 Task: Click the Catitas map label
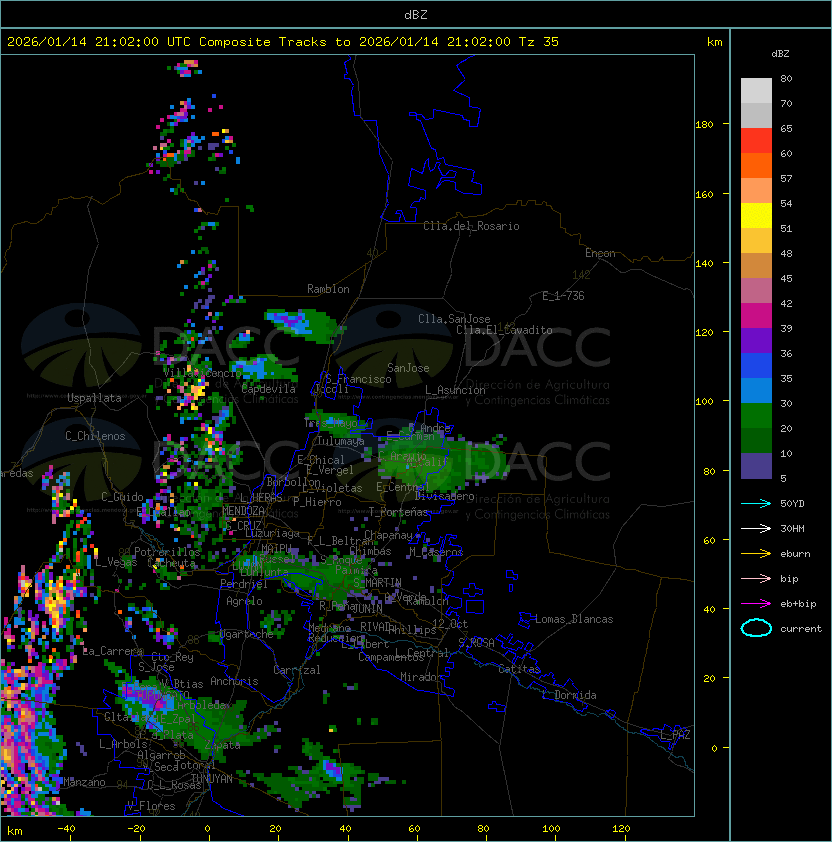point(519,669)
